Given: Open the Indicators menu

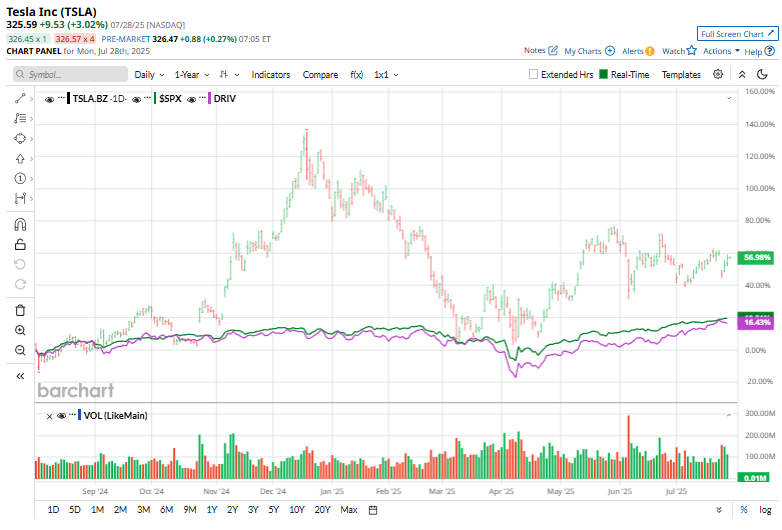Looking at the screenshot, I should [x=271, y=74].
